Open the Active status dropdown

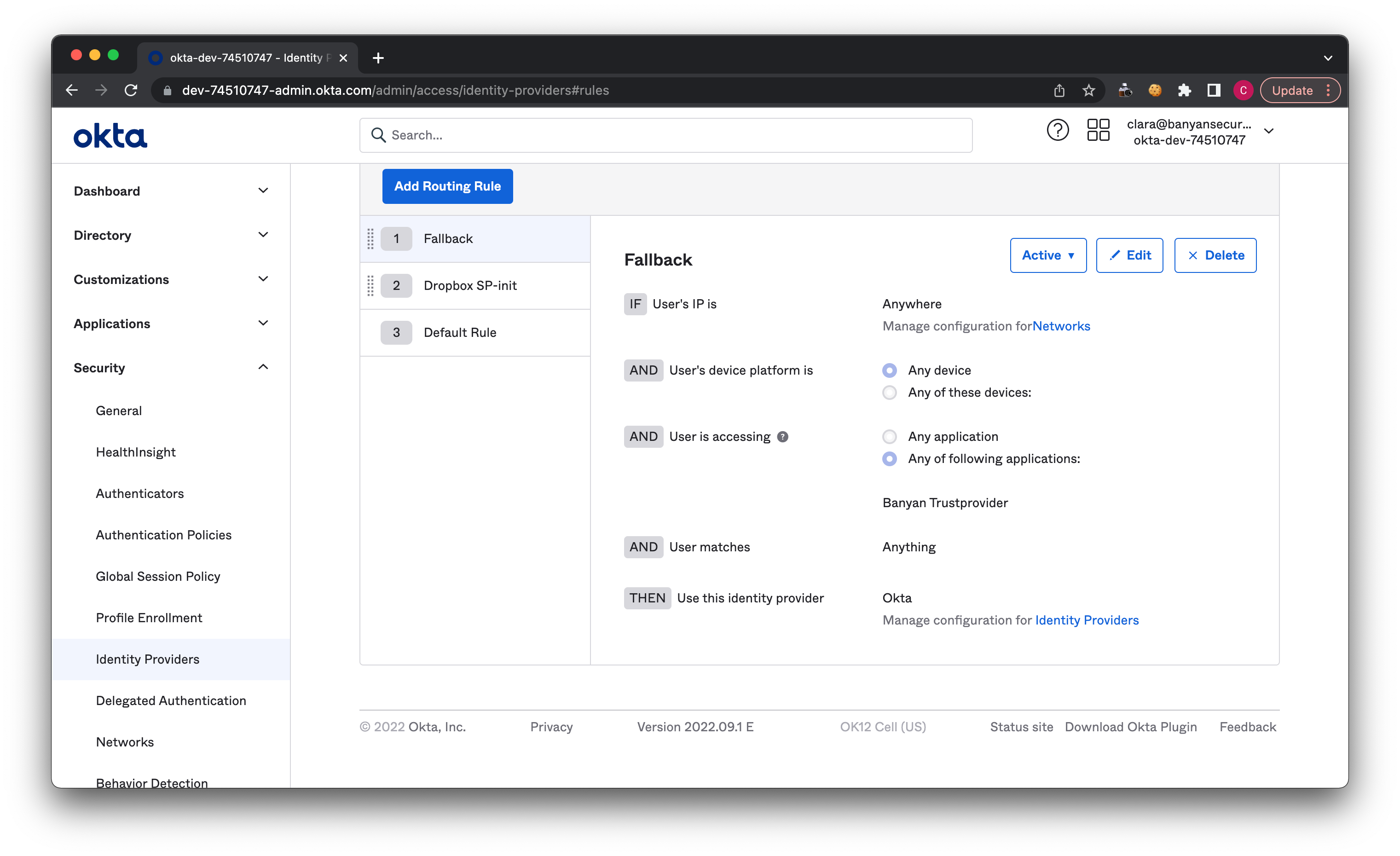pyautogui.click(x=1048, y=255)
